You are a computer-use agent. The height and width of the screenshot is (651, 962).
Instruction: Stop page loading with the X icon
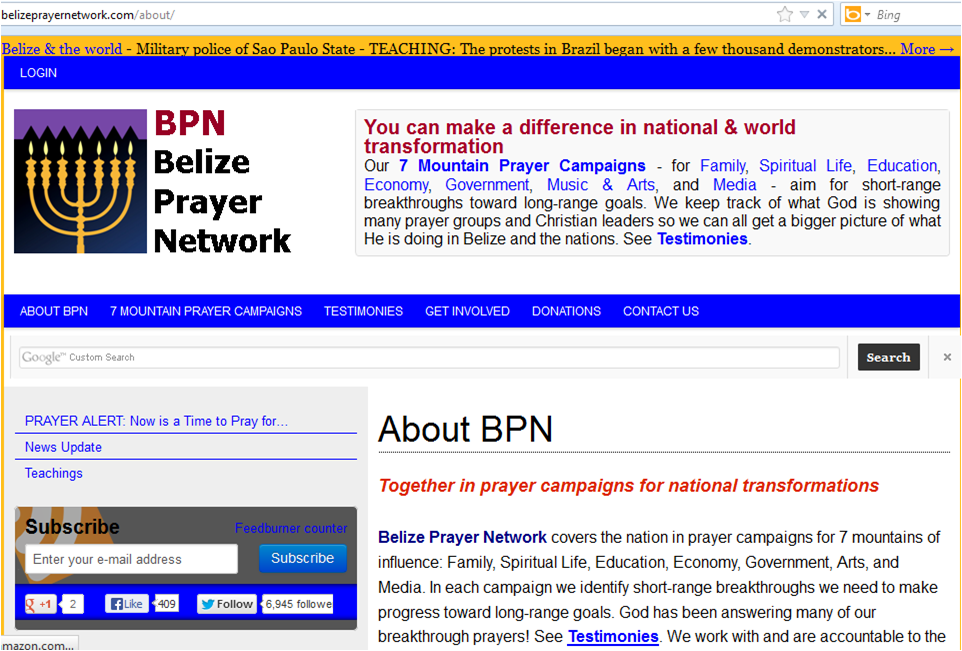[822, 14]
